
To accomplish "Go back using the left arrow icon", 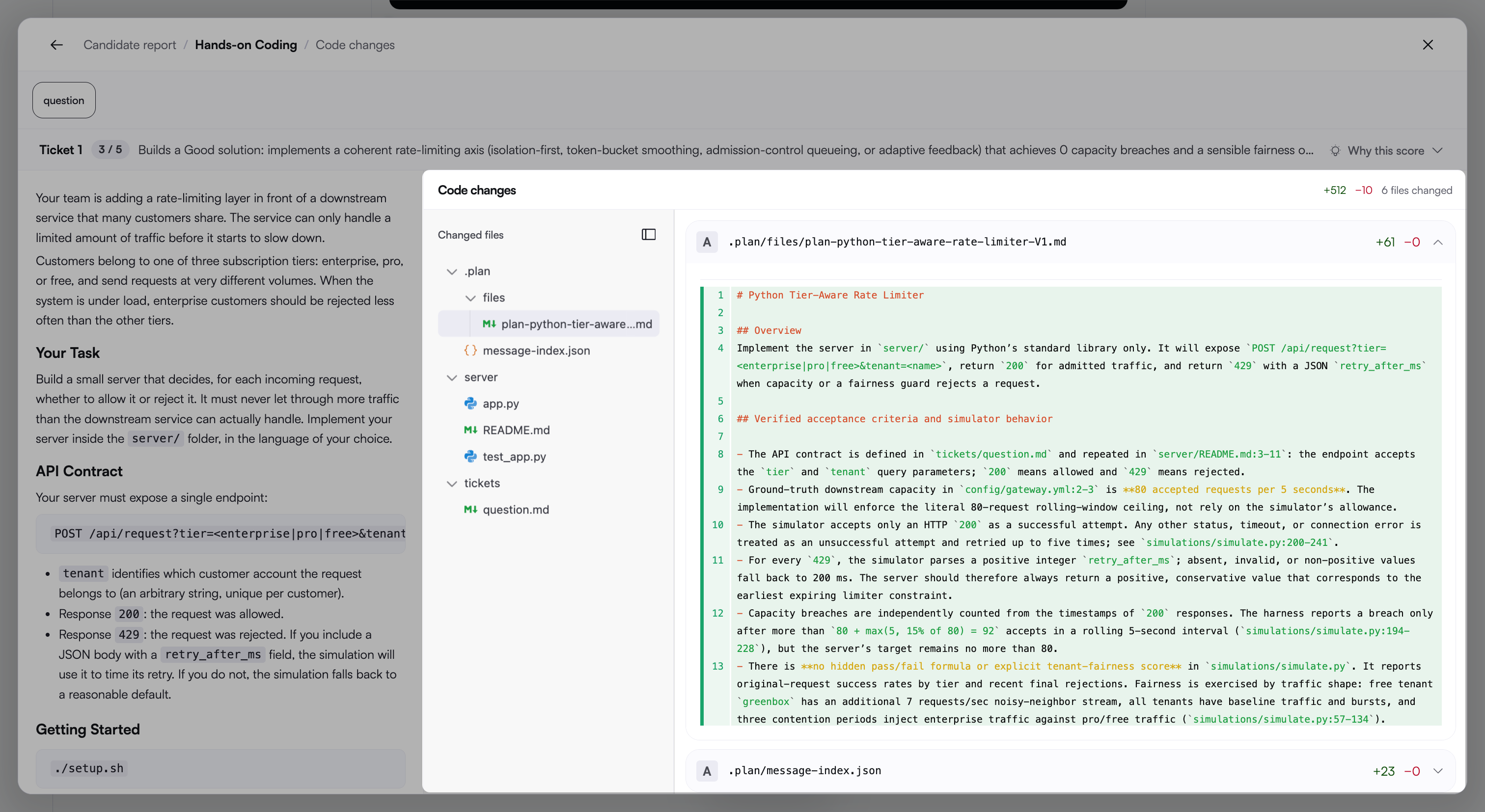I will click(56, 45).
